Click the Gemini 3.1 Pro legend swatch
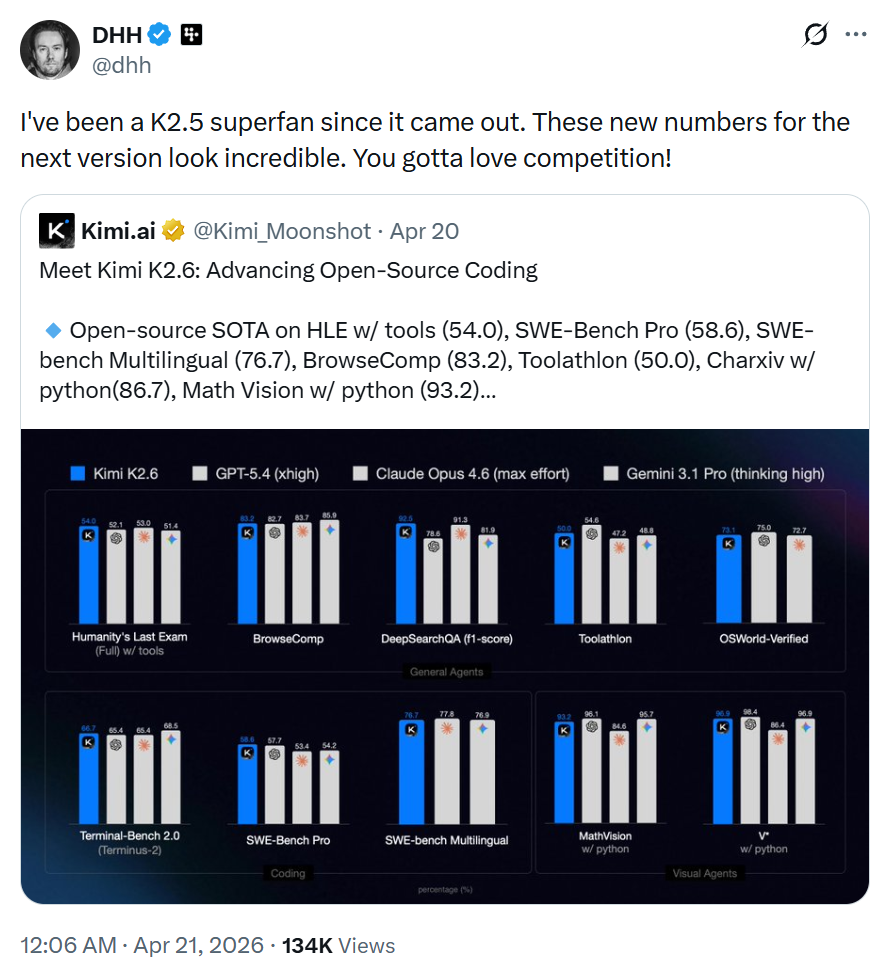This screenshot has width=885, height=977. coord(611,473)
